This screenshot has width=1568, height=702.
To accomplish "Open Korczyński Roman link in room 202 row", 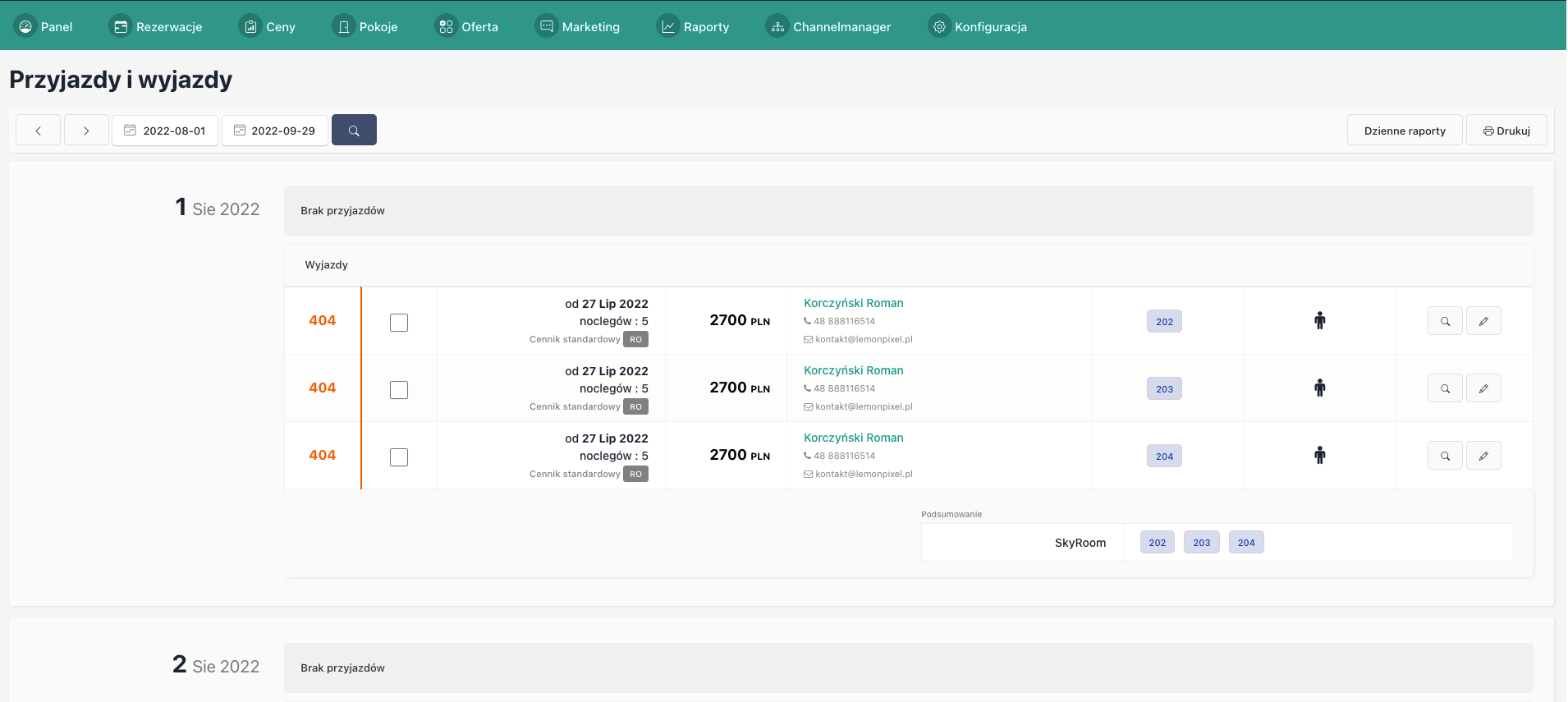I will (853, 303).
